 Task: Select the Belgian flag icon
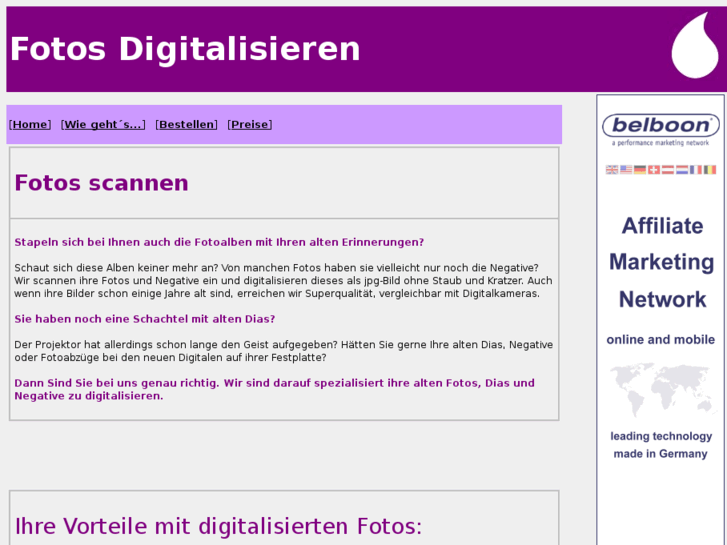pyautogui.click(x=710, y=170)
